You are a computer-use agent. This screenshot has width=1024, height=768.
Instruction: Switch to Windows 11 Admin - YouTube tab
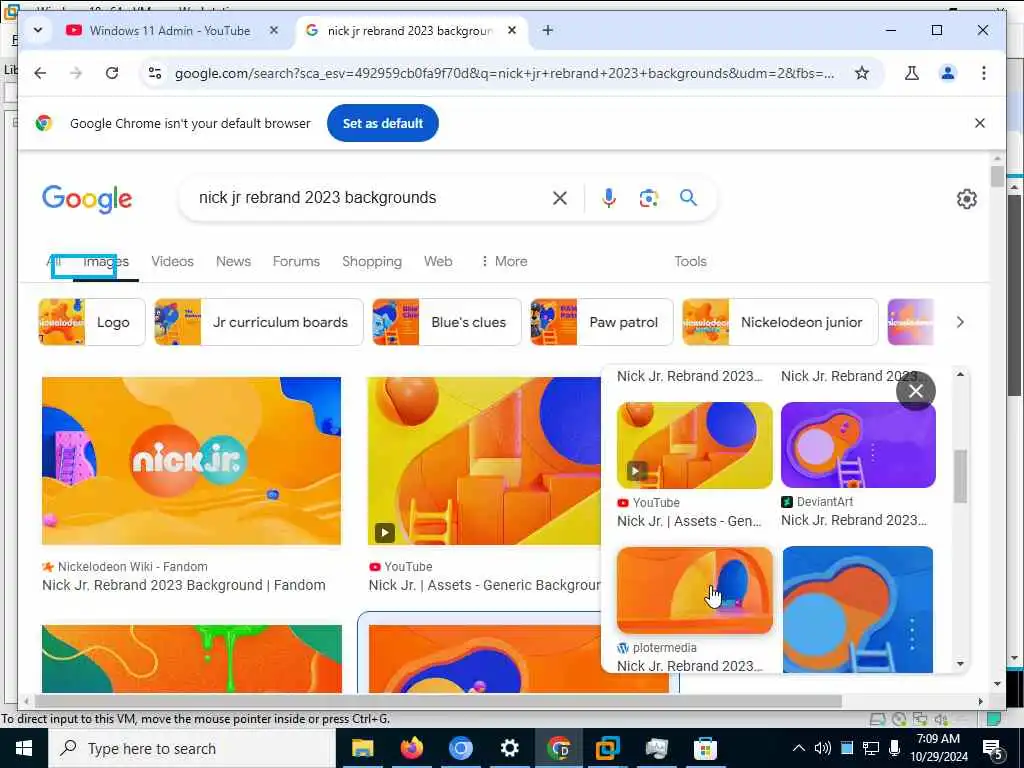pyautogui.click(x=171, y=31)
